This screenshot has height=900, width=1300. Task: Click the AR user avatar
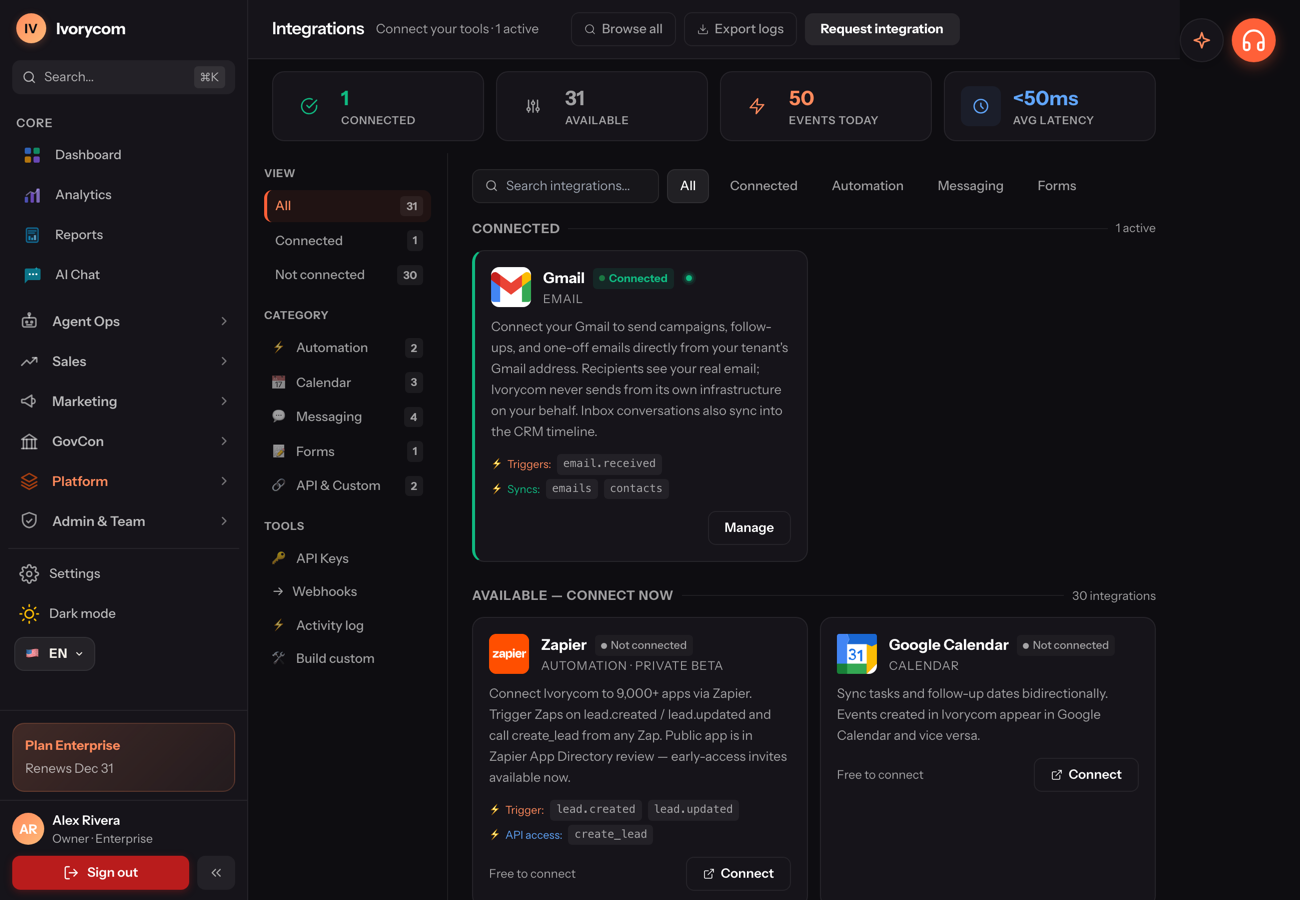tap(28, 829)
